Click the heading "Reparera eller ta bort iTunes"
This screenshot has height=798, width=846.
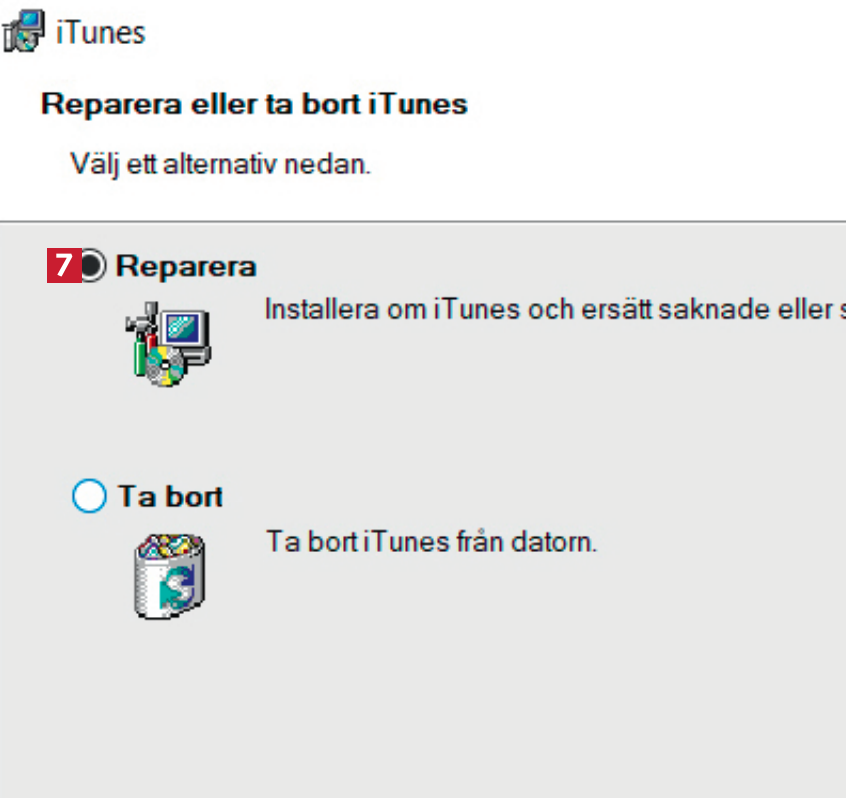click(254, 103)
